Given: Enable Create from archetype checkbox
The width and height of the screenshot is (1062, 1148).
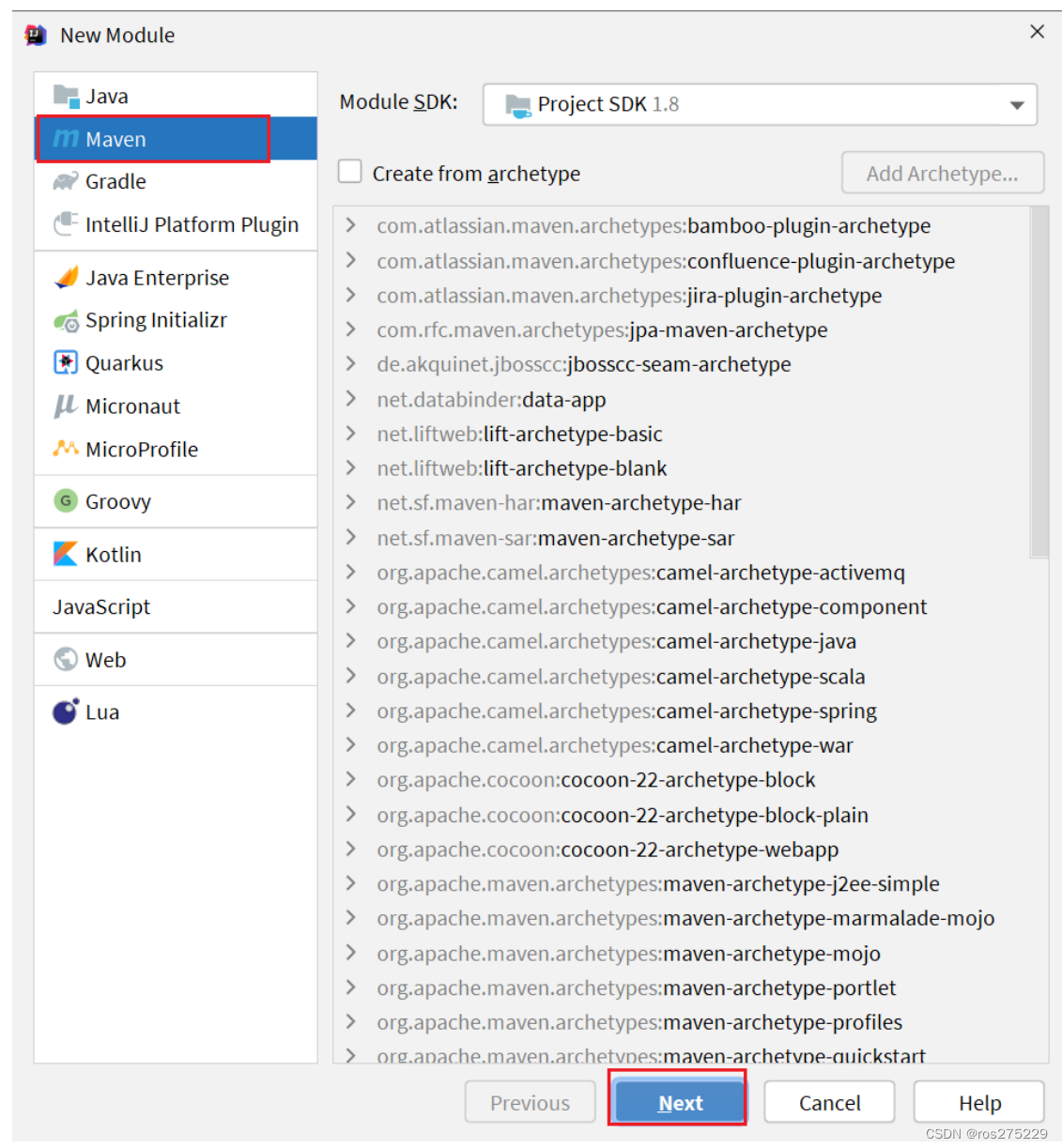Looking at the screenshot, I should pos(350,172).
